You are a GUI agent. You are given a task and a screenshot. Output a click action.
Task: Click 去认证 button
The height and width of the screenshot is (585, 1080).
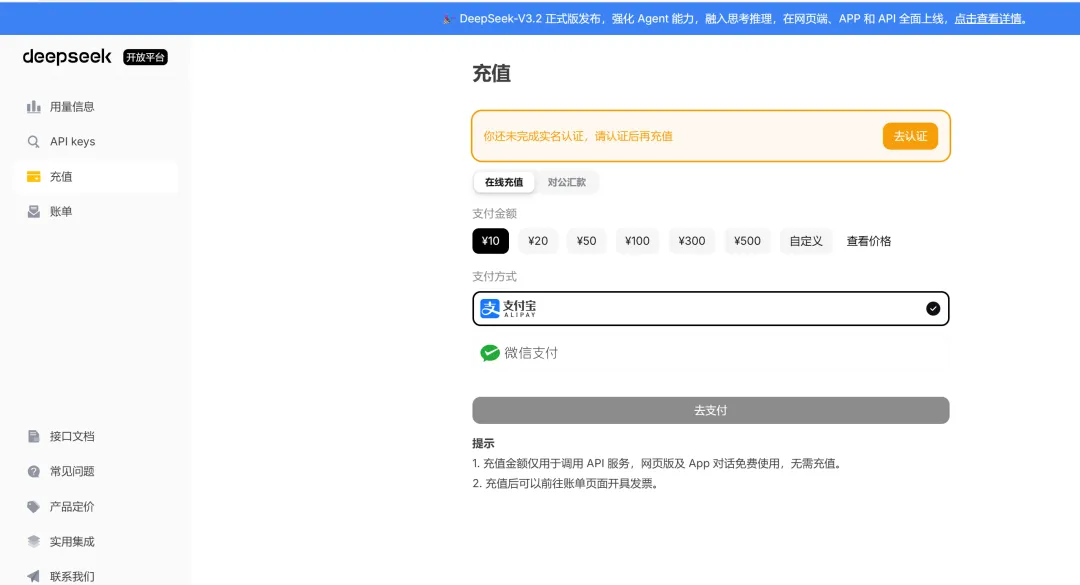pos(910,136)
